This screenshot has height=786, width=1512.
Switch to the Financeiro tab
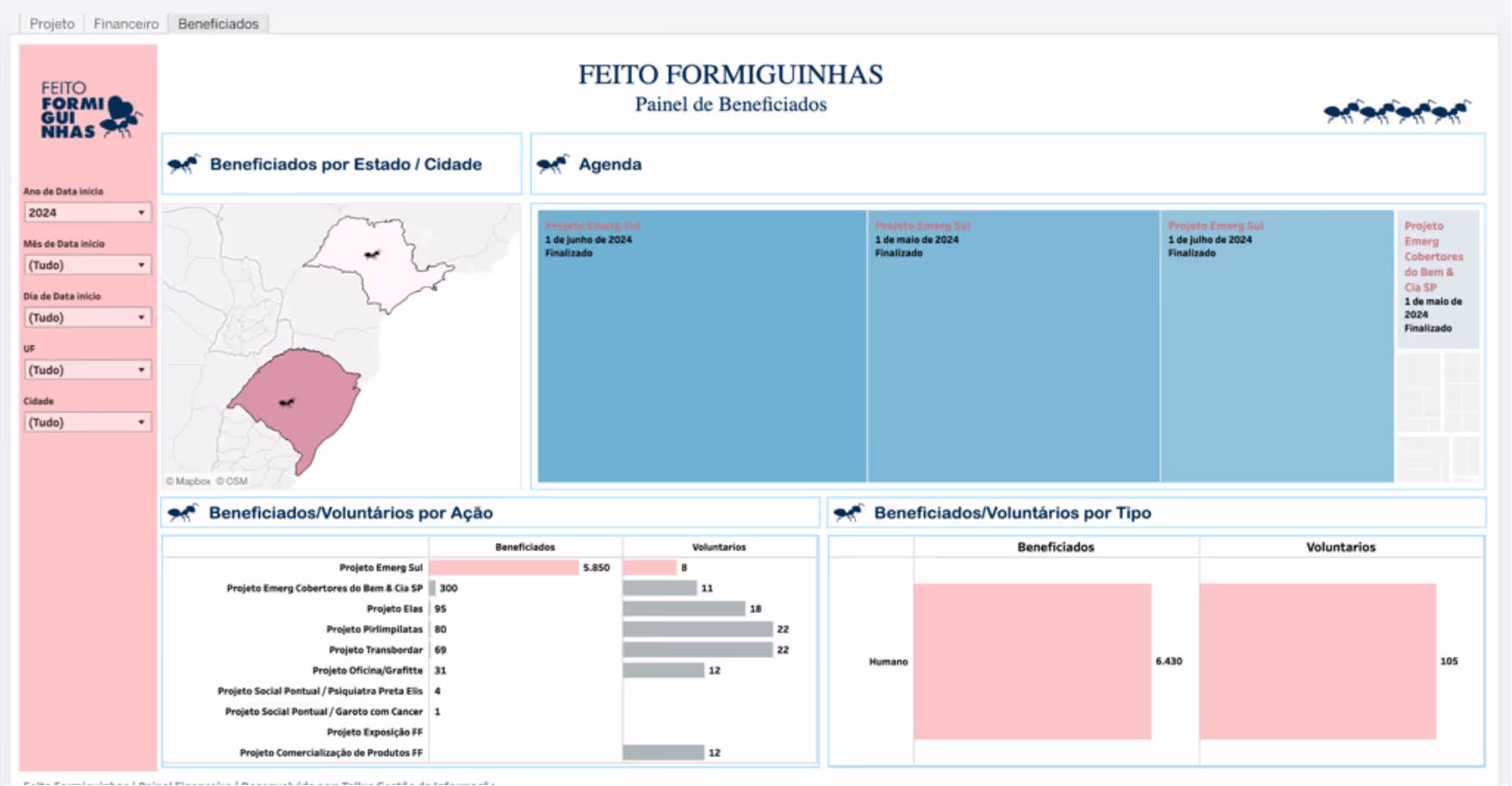coord(126,23)
